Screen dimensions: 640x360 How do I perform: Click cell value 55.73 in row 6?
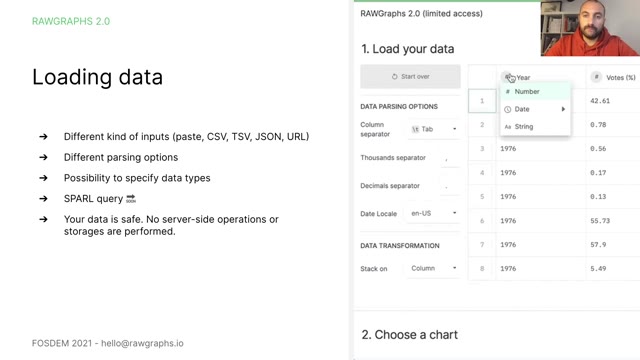click(600, 221)
